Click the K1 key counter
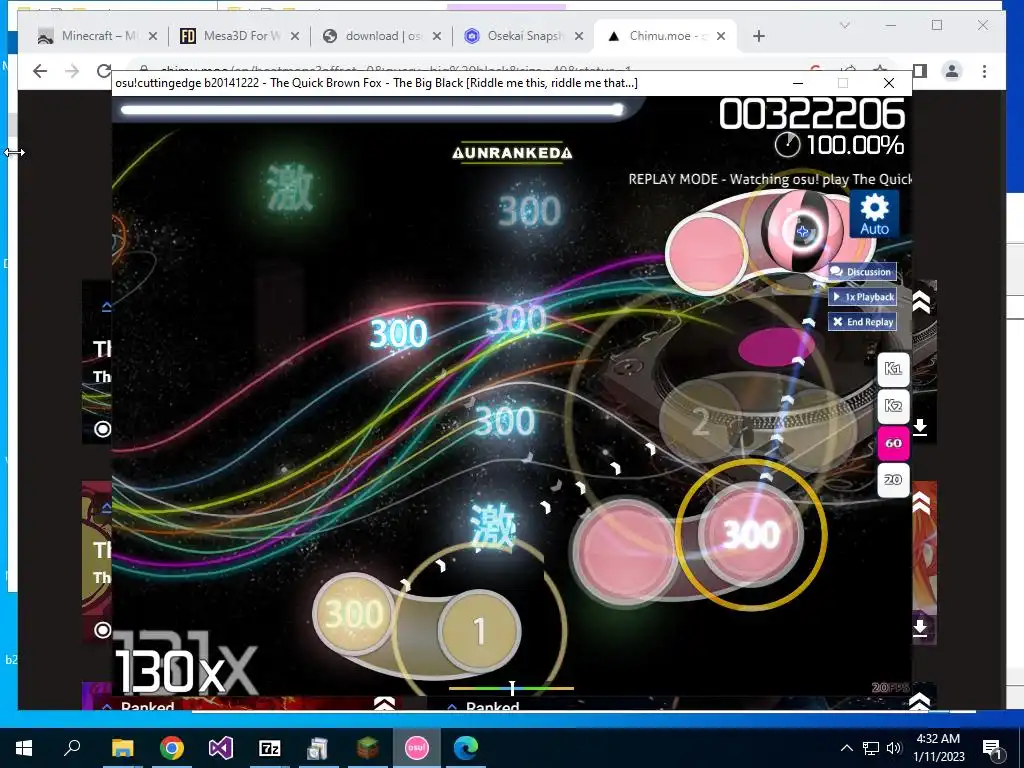 click(893, 368)
